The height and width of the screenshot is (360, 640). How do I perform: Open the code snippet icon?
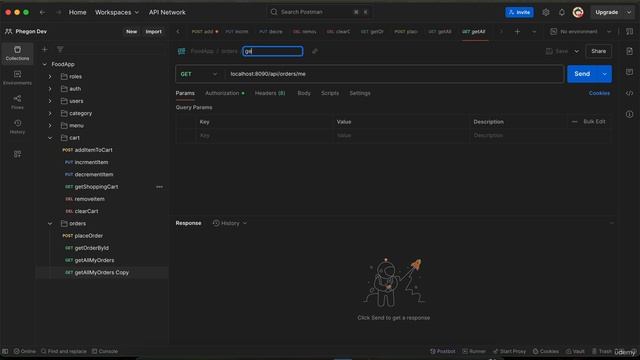629,93
